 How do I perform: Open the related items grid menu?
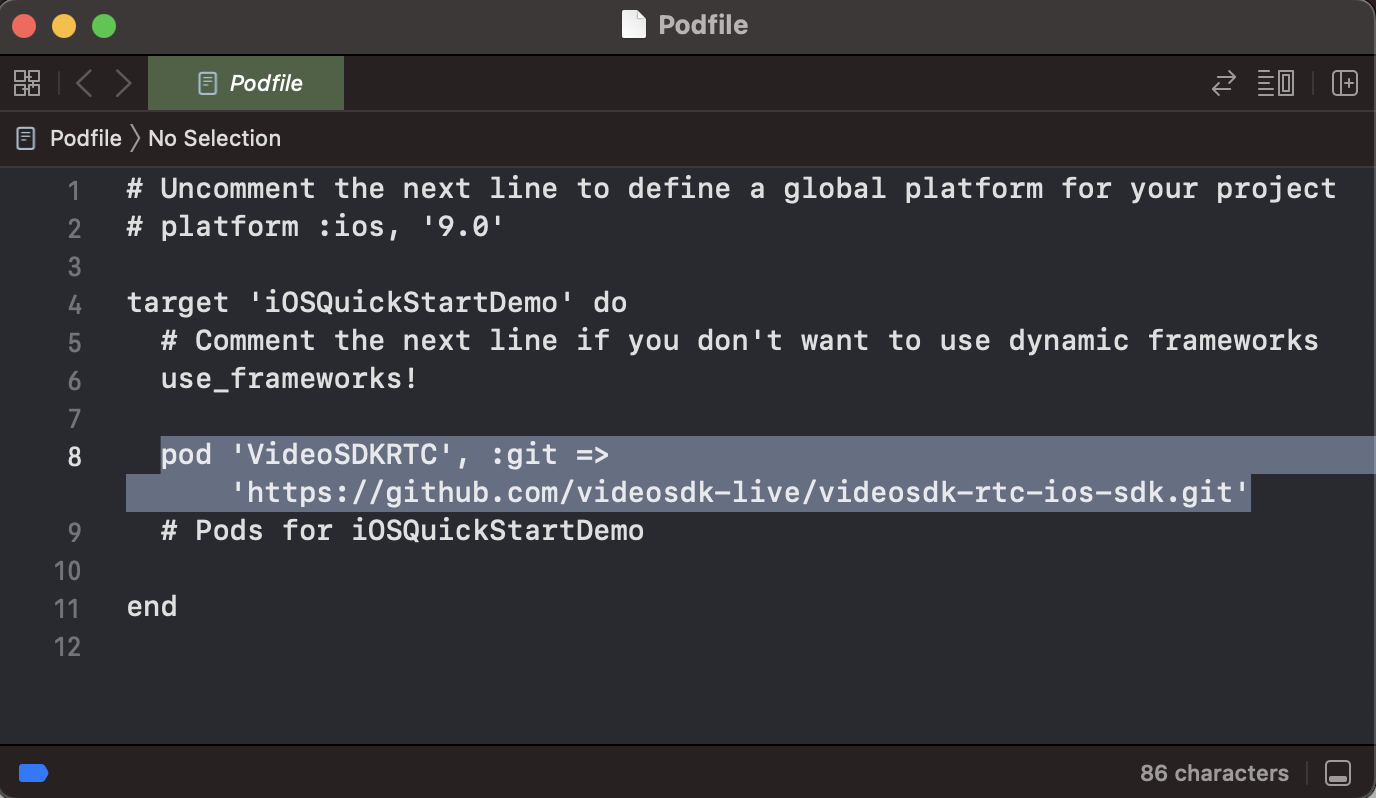pyautogui.click(x=27, y=83)
